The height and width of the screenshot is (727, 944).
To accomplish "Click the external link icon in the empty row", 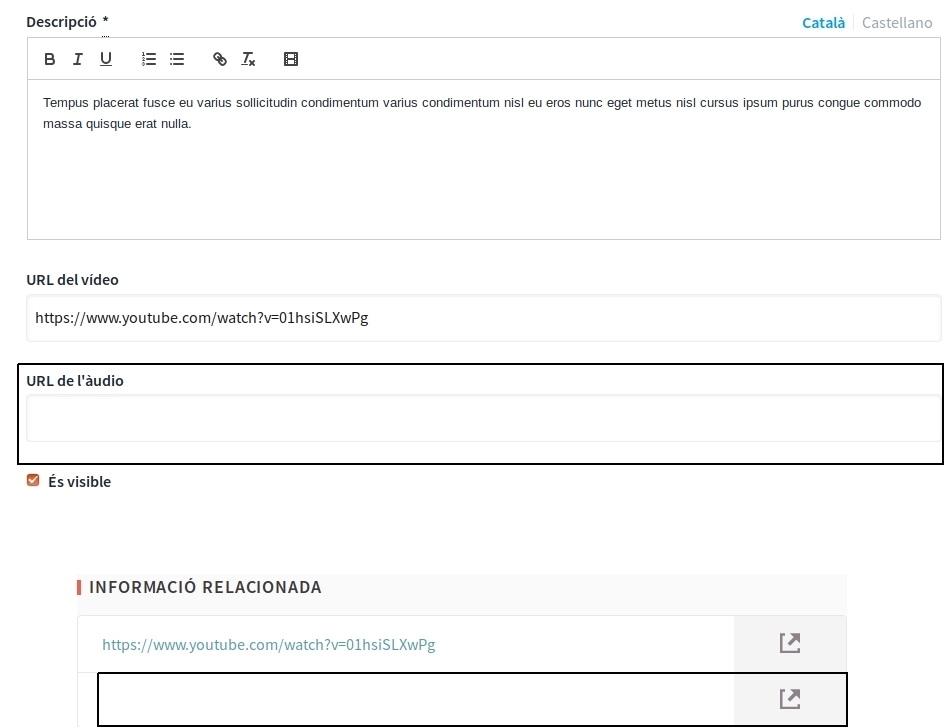I will click(789, 699).
